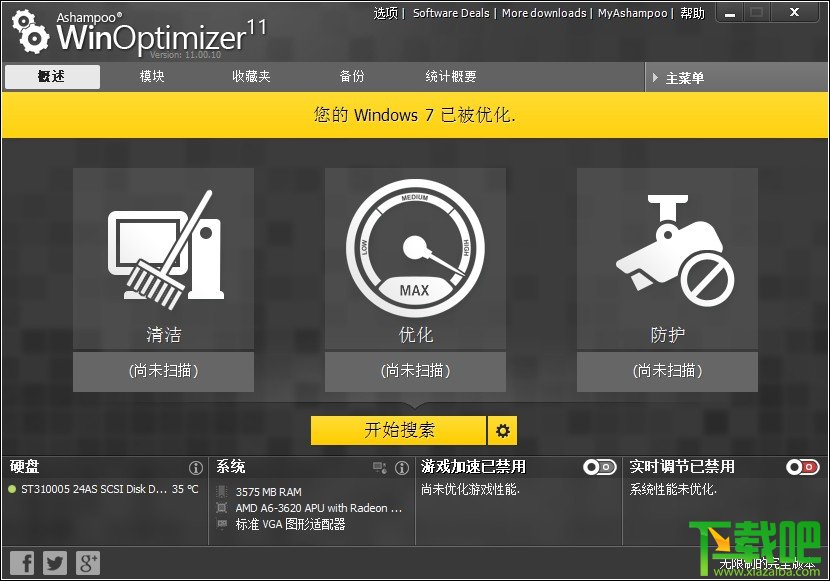Click the 尚未优化游戏性能 status text

tap(471, 489)
